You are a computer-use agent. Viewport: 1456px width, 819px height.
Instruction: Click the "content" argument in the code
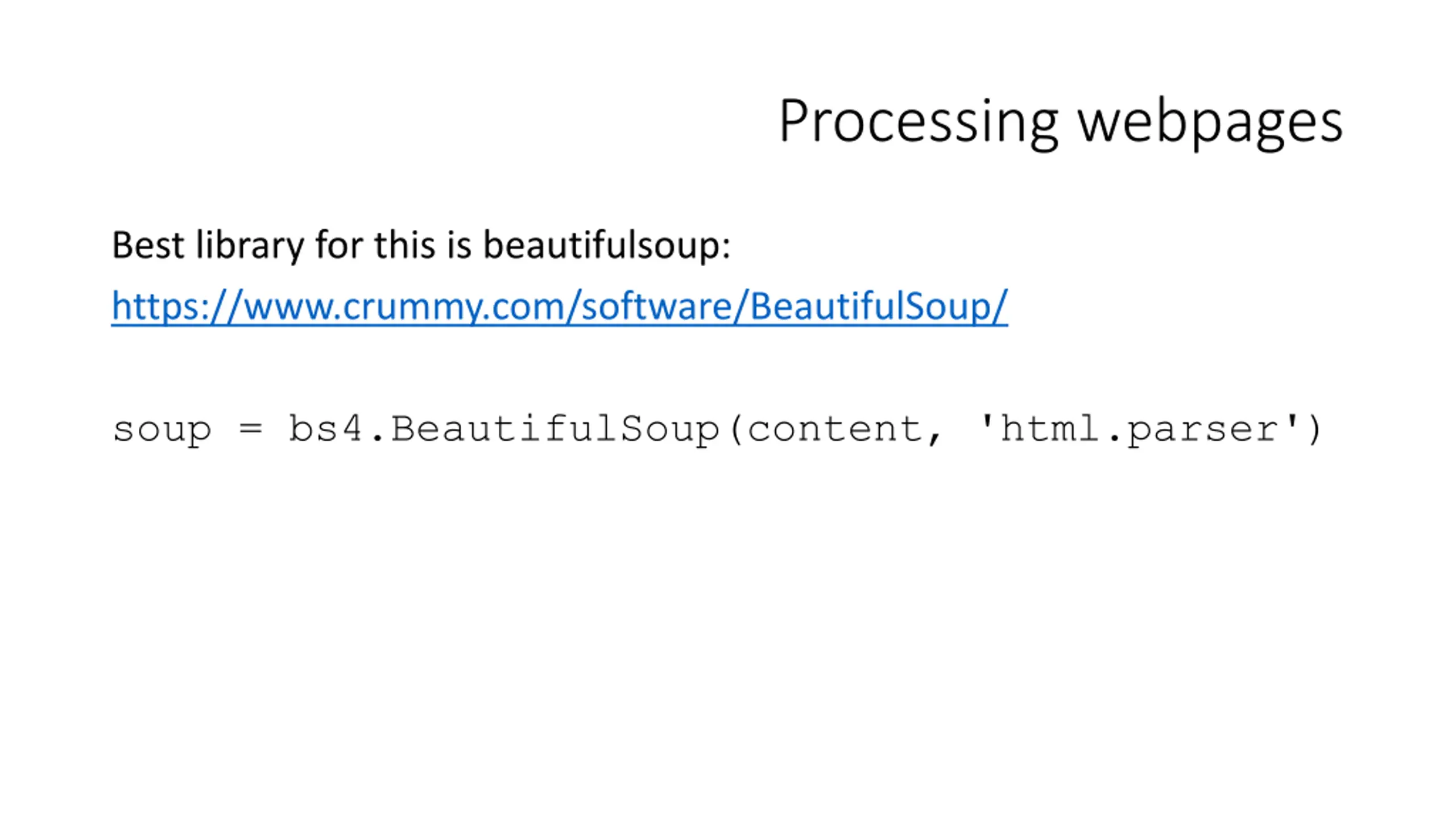(x=835, y=429)
